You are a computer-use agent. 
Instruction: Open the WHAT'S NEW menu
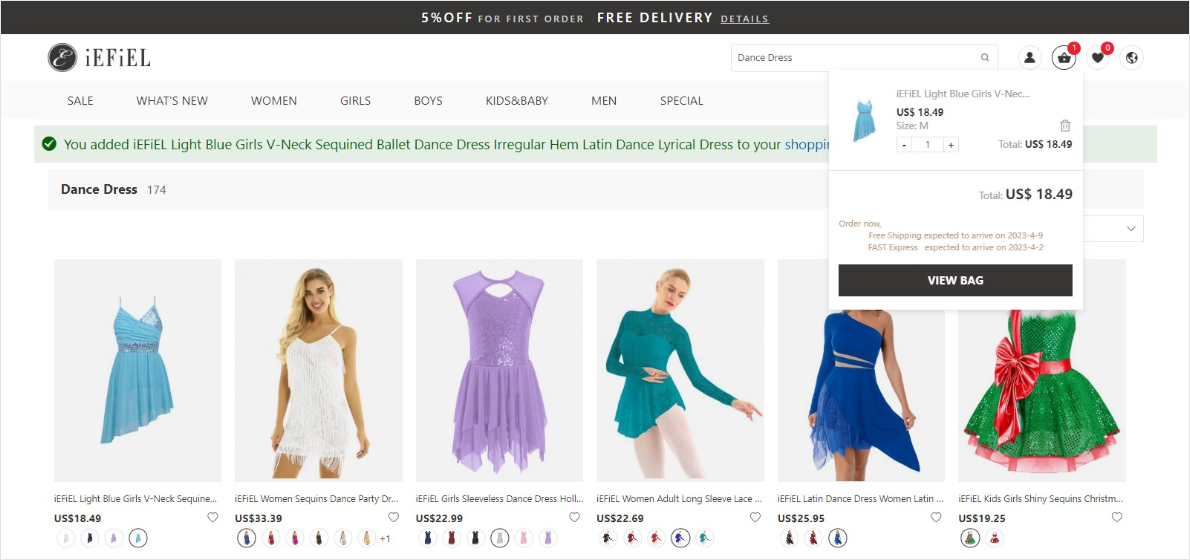172,100
